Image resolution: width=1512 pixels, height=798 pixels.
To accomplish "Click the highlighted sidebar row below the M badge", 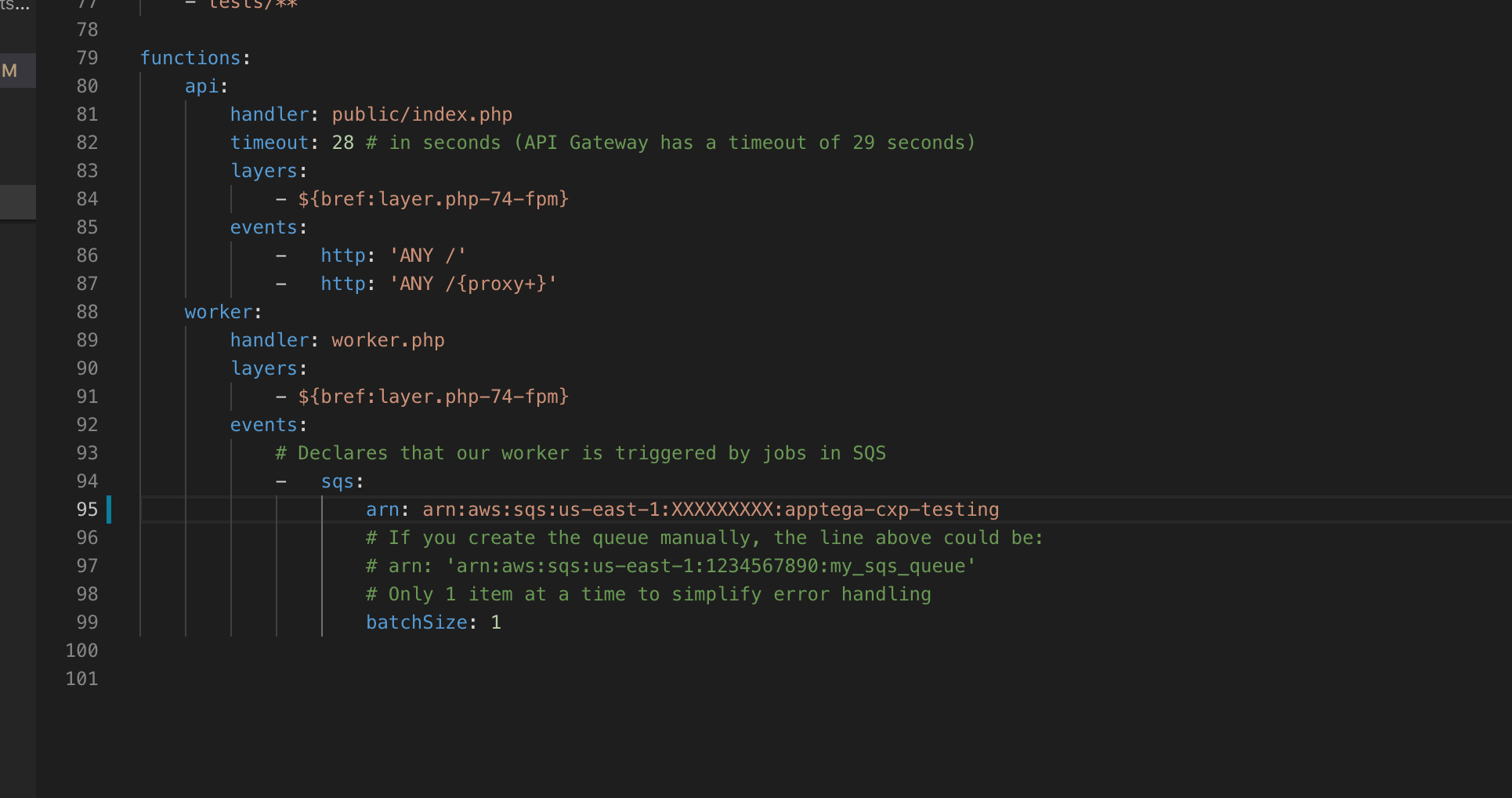I will [x=17, y=201].
